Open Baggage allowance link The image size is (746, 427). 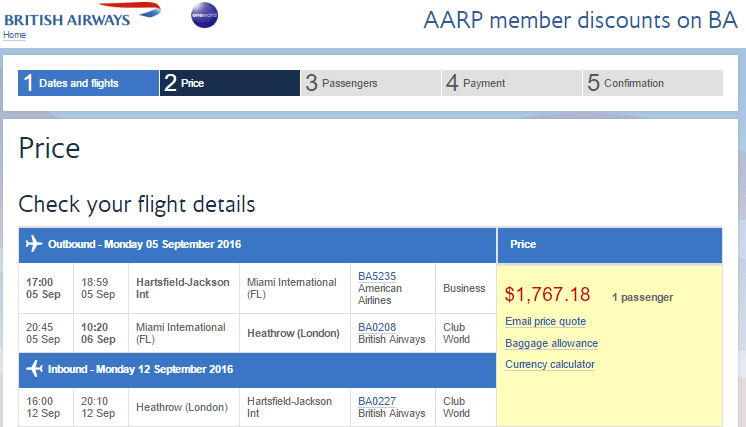pos(551,343)
